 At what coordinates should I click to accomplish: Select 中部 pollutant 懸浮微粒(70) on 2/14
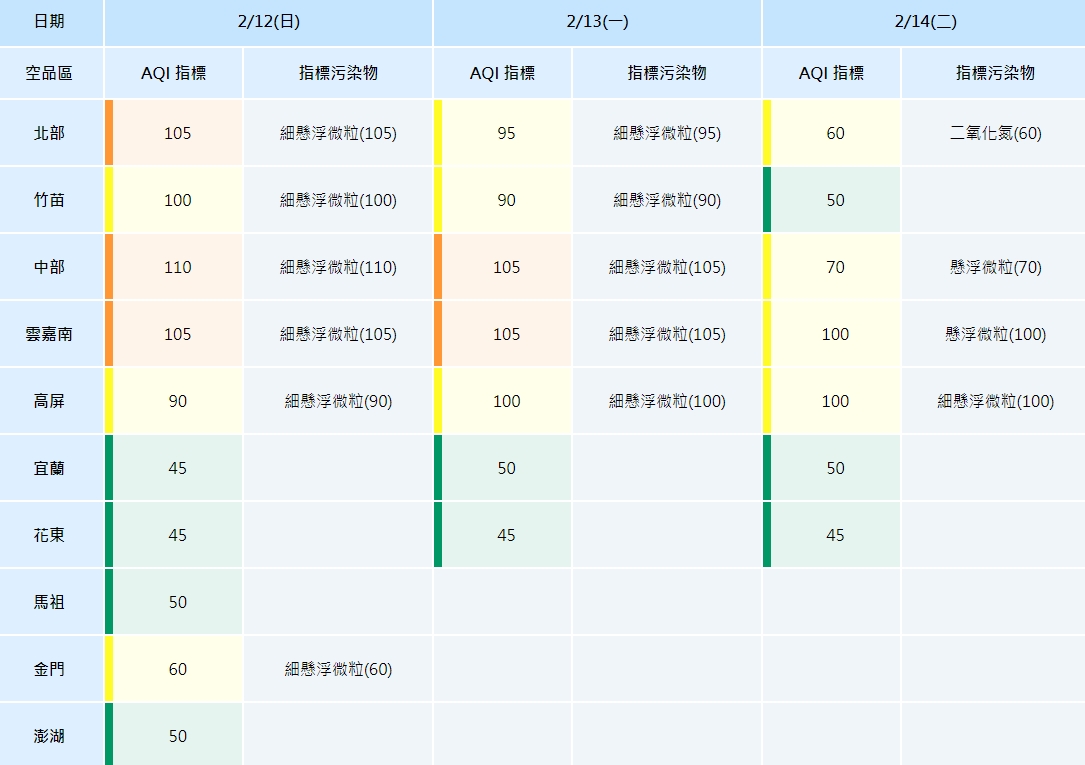(995, 267)
